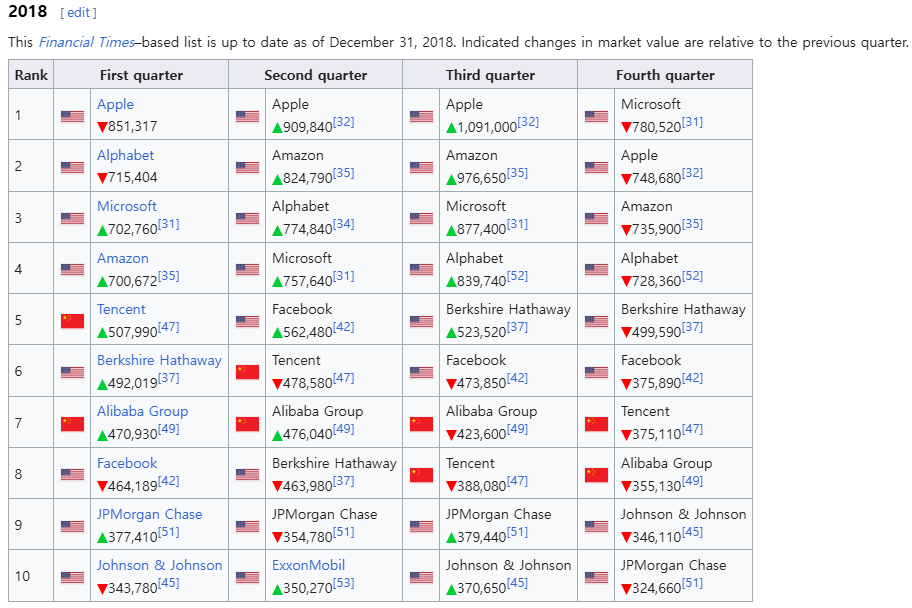Open reference [31] after 702,760
Screen dimensions: 912x608
pos(169,224)
